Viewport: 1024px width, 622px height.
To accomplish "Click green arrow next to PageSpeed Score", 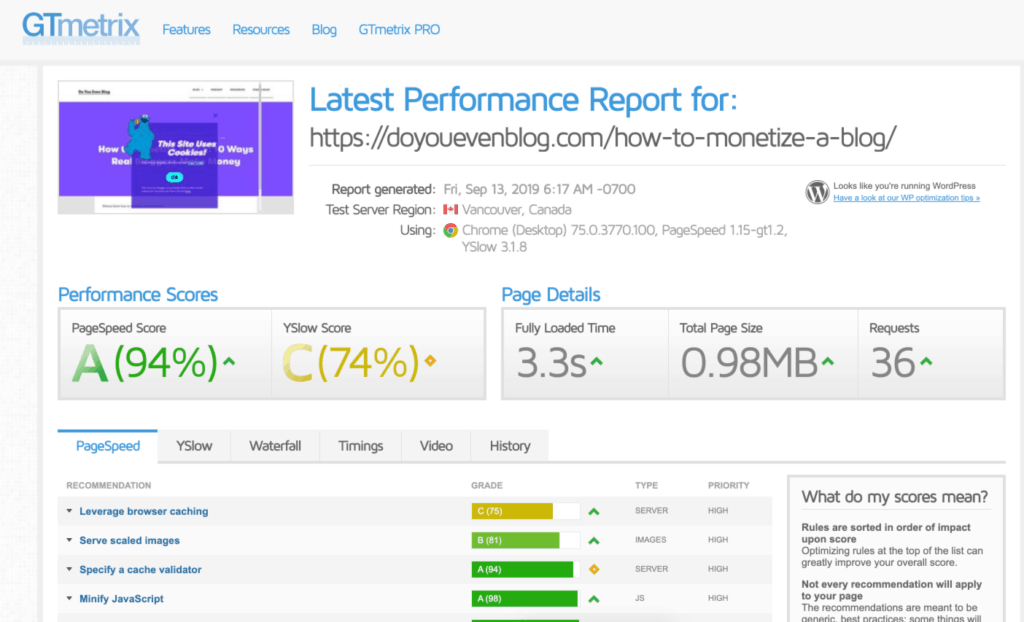I will click(x=229, y=361).
